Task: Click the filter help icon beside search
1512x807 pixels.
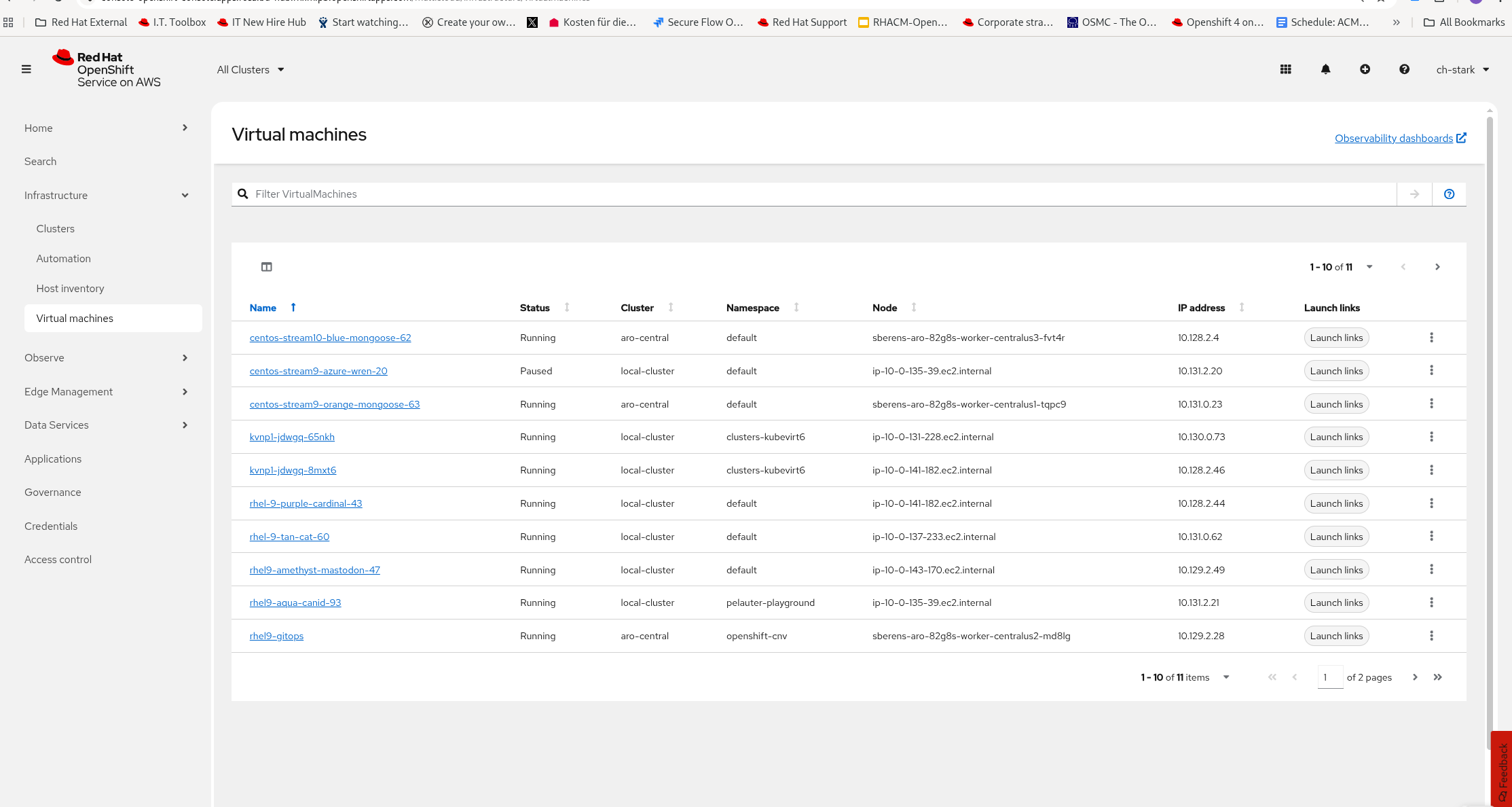Action: tap(1449, 194)
